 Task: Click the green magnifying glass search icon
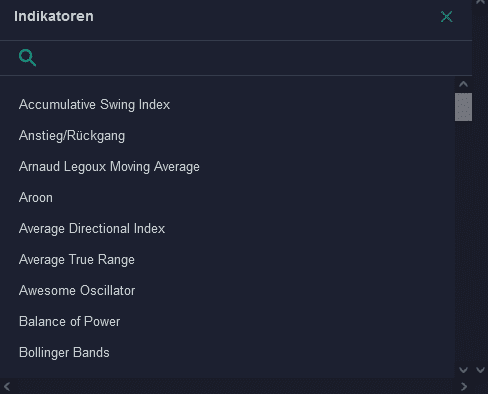pyautogui.click(x=27, y=58)
